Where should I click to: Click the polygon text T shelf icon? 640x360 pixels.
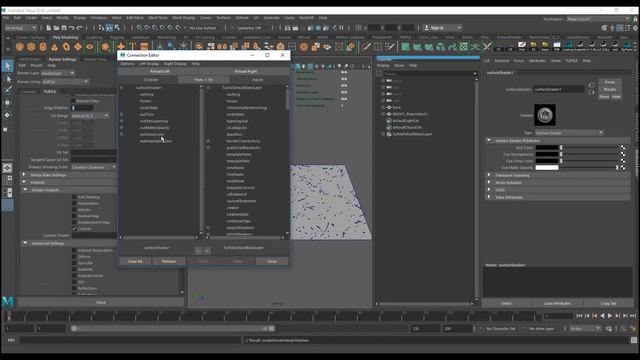coord(133,47)
